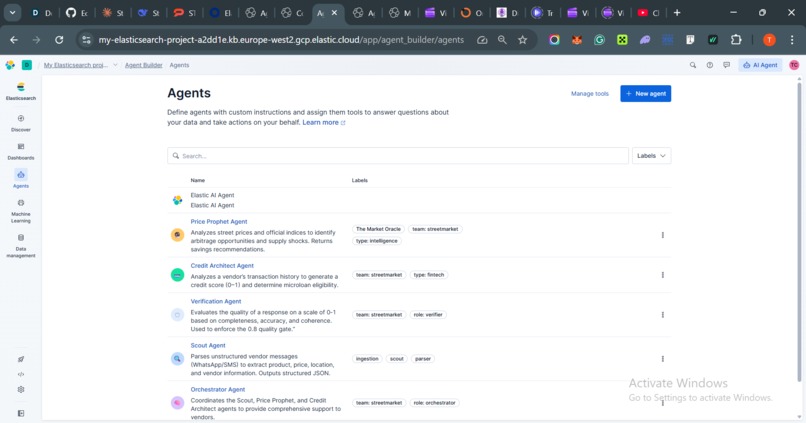Click the agents Search field

click(x=398, y=156)
